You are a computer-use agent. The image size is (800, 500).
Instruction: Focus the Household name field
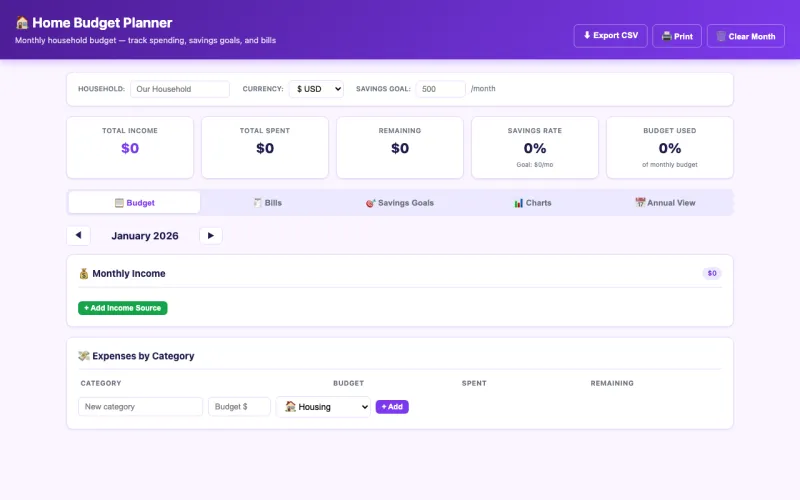[180, 89]
